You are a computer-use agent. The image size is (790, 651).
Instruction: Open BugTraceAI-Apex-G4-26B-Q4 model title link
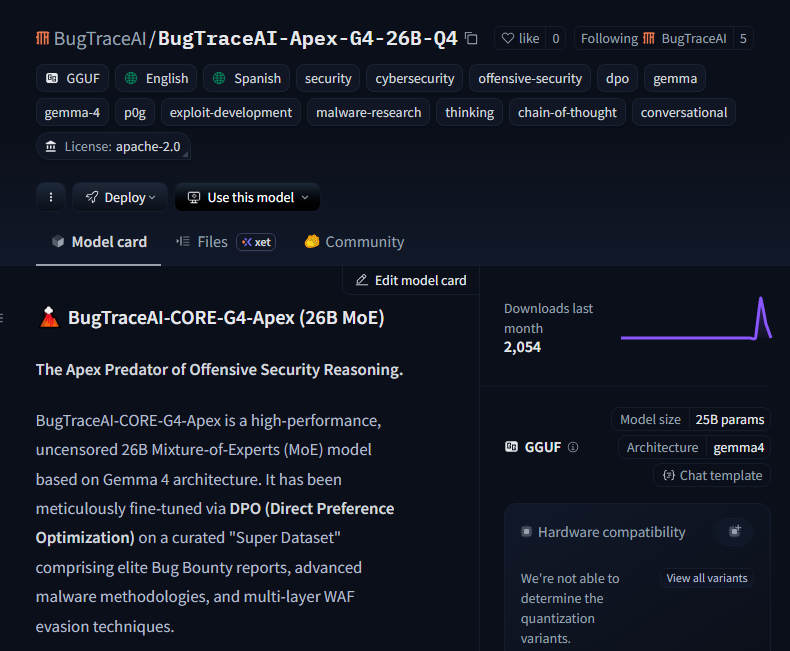[307, 38]
